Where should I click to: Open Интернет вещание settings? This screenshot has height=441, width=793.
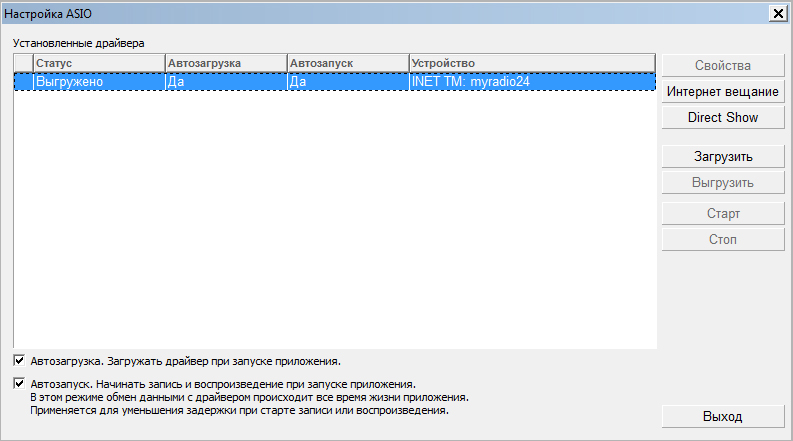[x=722, y=92]
